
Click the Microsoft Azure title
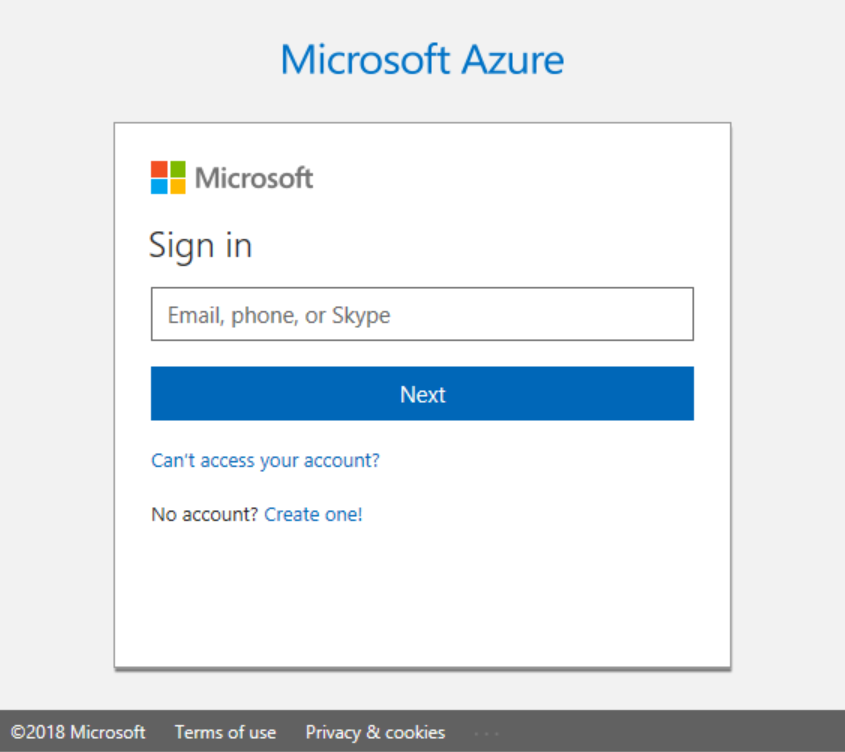click(x=422, y=59)
